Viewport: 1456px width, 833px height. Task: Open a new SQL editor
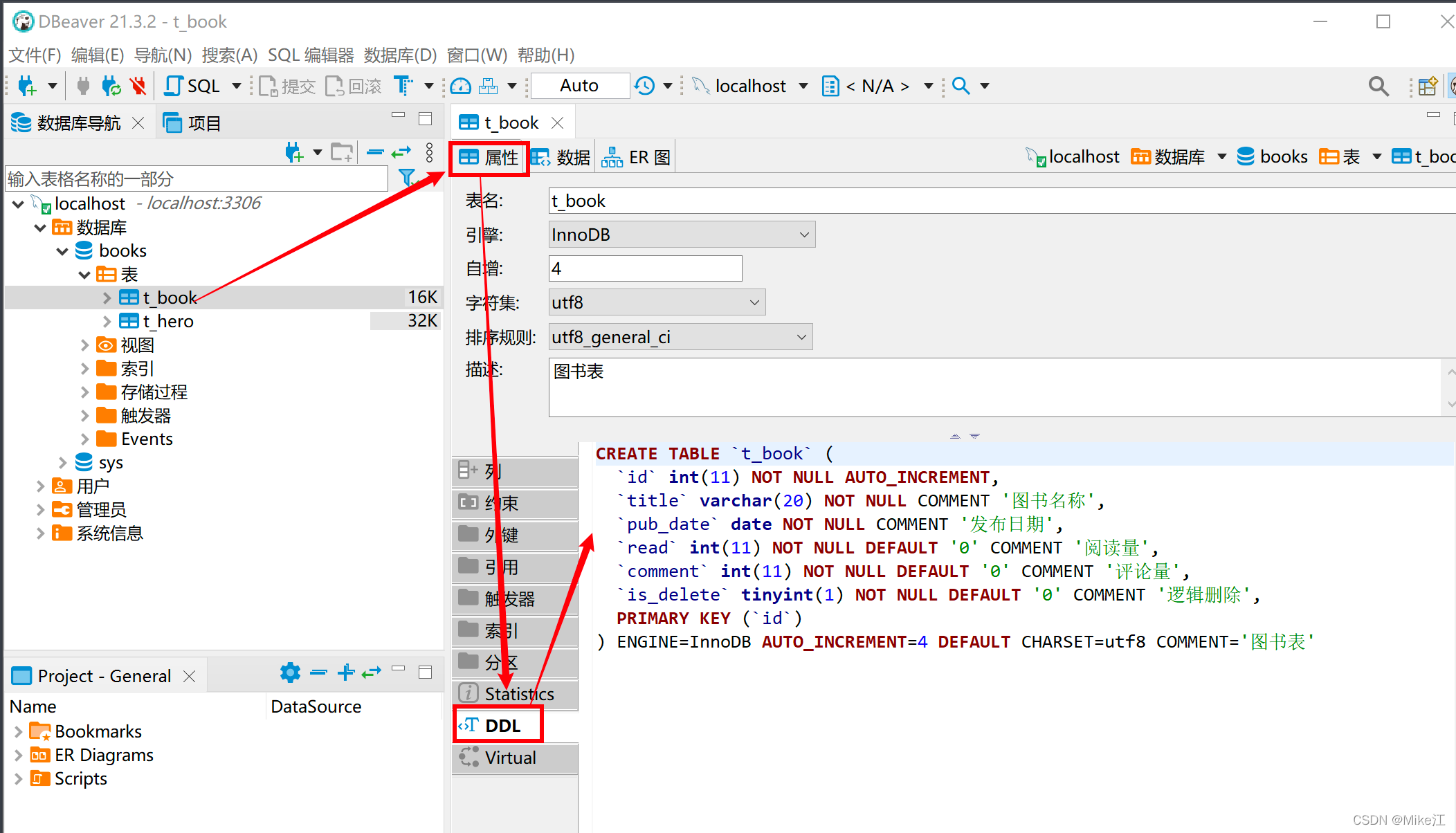tap(192, 86)
